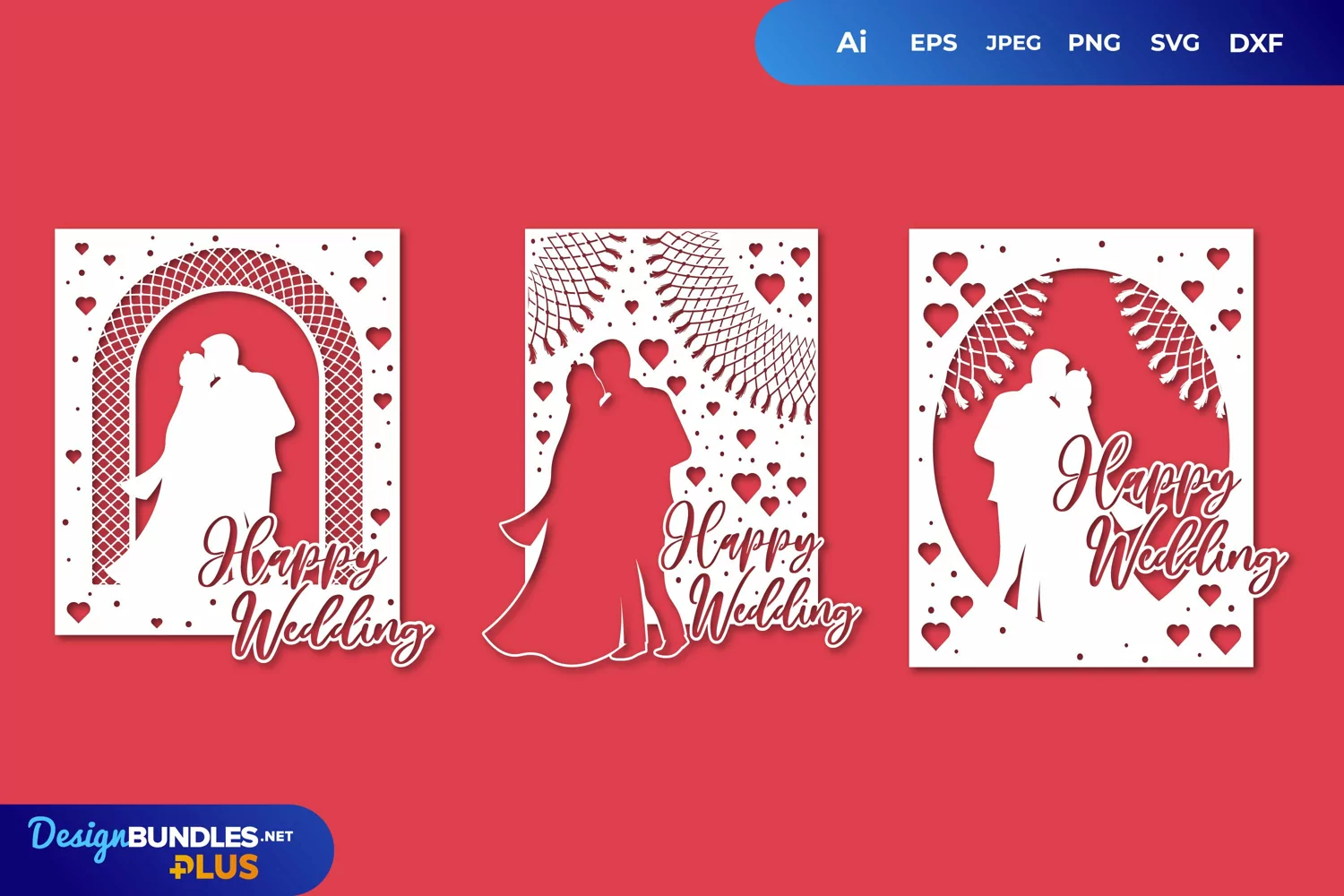Select the EPS format label

coord(933,43)
